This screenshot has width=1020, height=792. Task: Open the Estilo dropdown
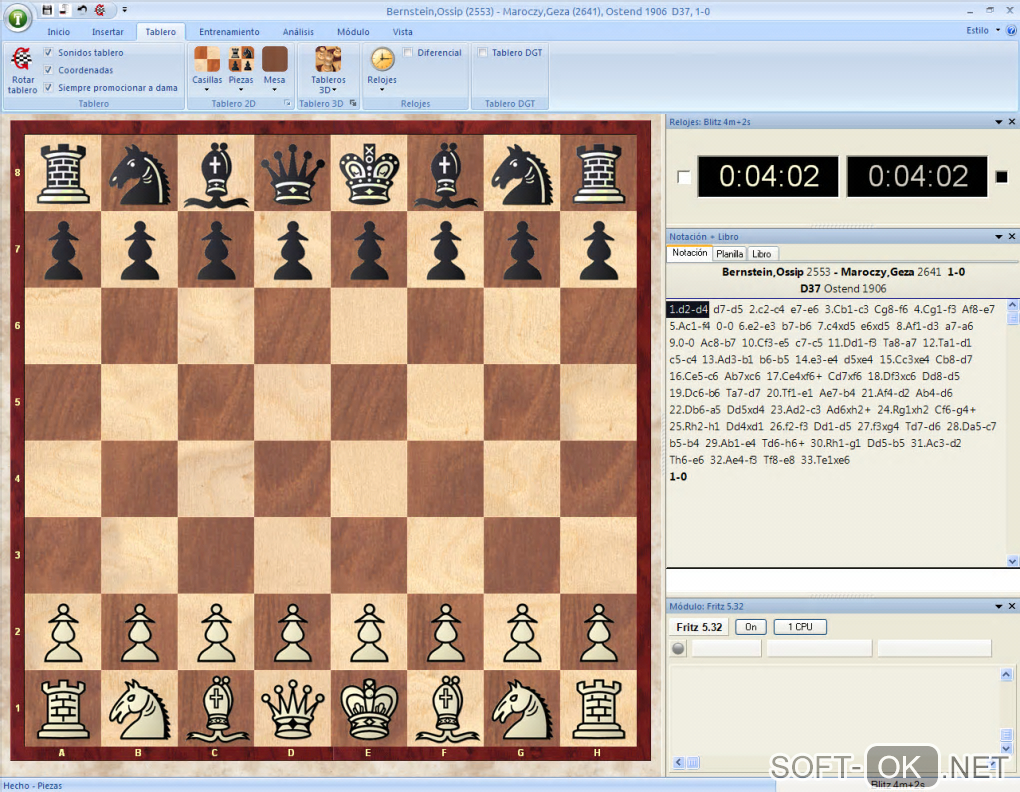(983, 30)
